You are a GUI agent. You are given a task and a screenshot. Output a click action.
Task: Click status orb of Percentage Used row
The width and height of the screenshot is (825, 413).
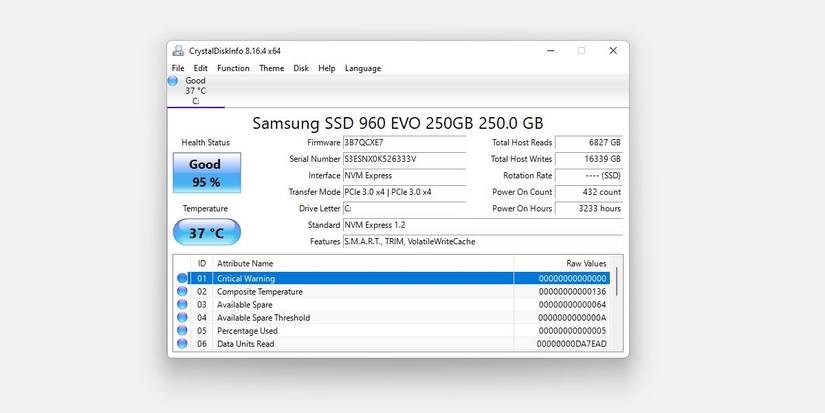coord(182,331)
